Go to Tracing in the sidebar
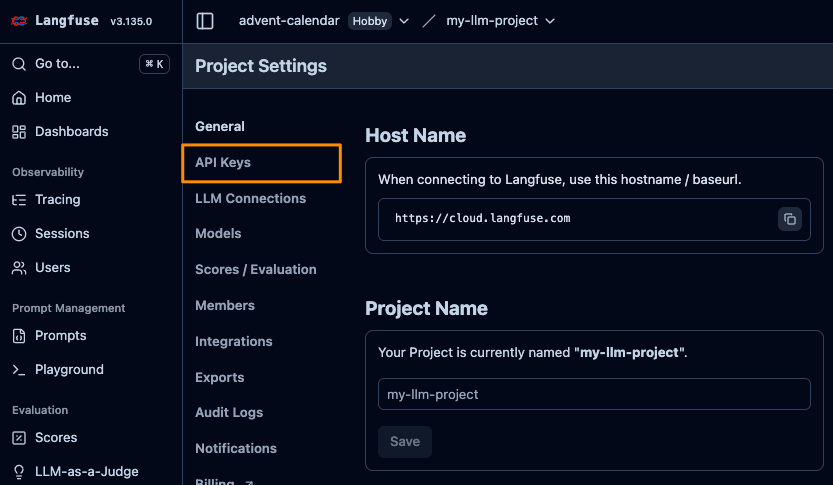The width and height of the screenshot is (833, 485). coord(57,200)
